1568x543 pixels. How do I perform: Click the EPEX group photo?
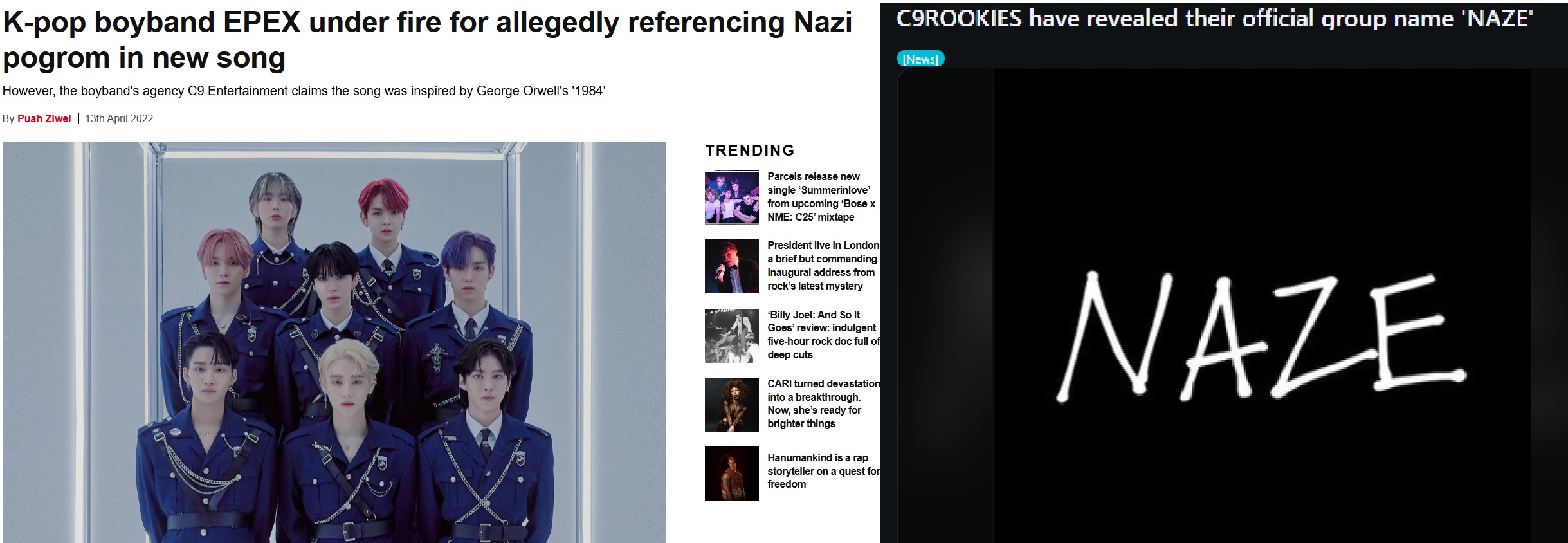[x=334, y=342]
